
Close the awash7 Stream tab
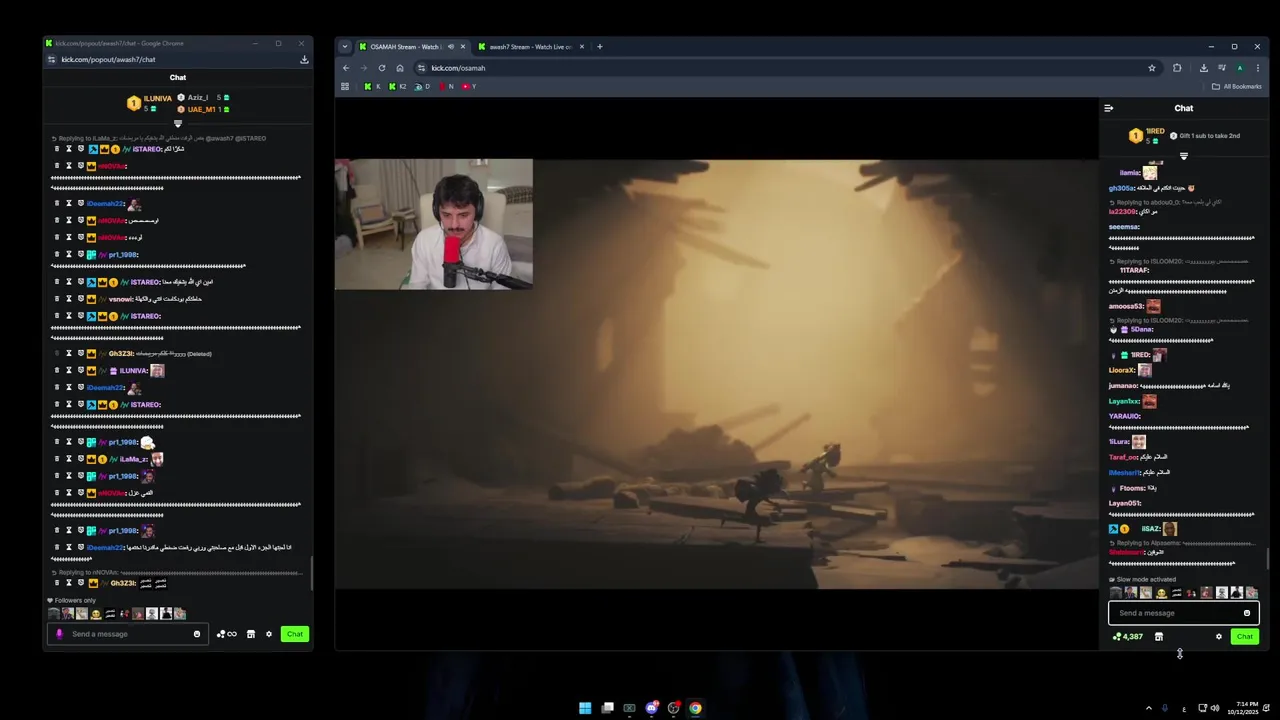tap(582, 46)
